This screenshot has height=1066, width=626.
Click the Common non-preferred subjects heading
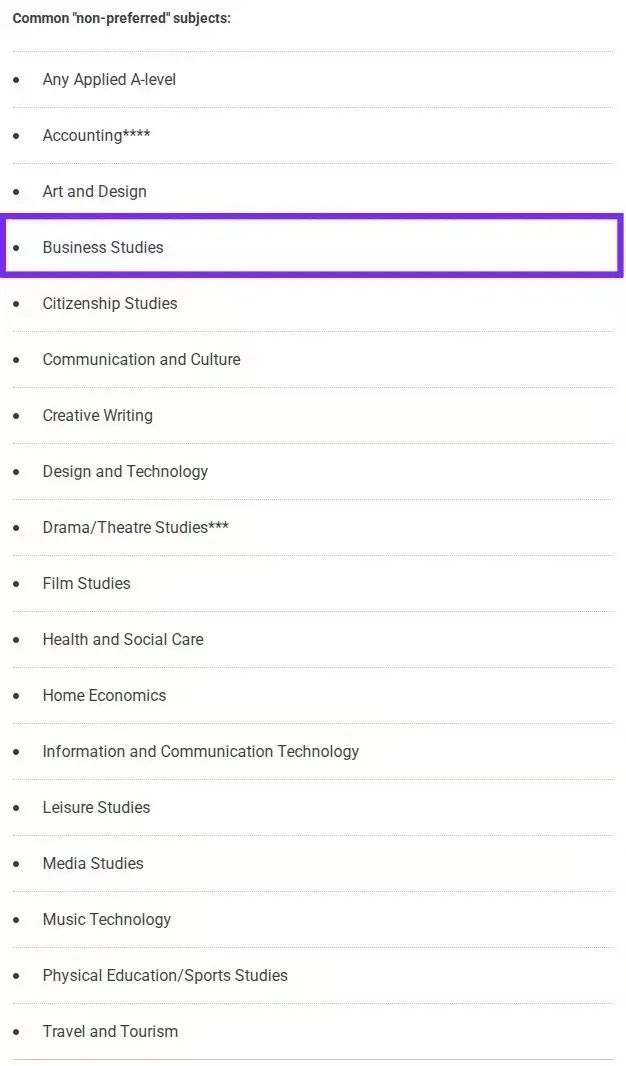coord(122,18)
